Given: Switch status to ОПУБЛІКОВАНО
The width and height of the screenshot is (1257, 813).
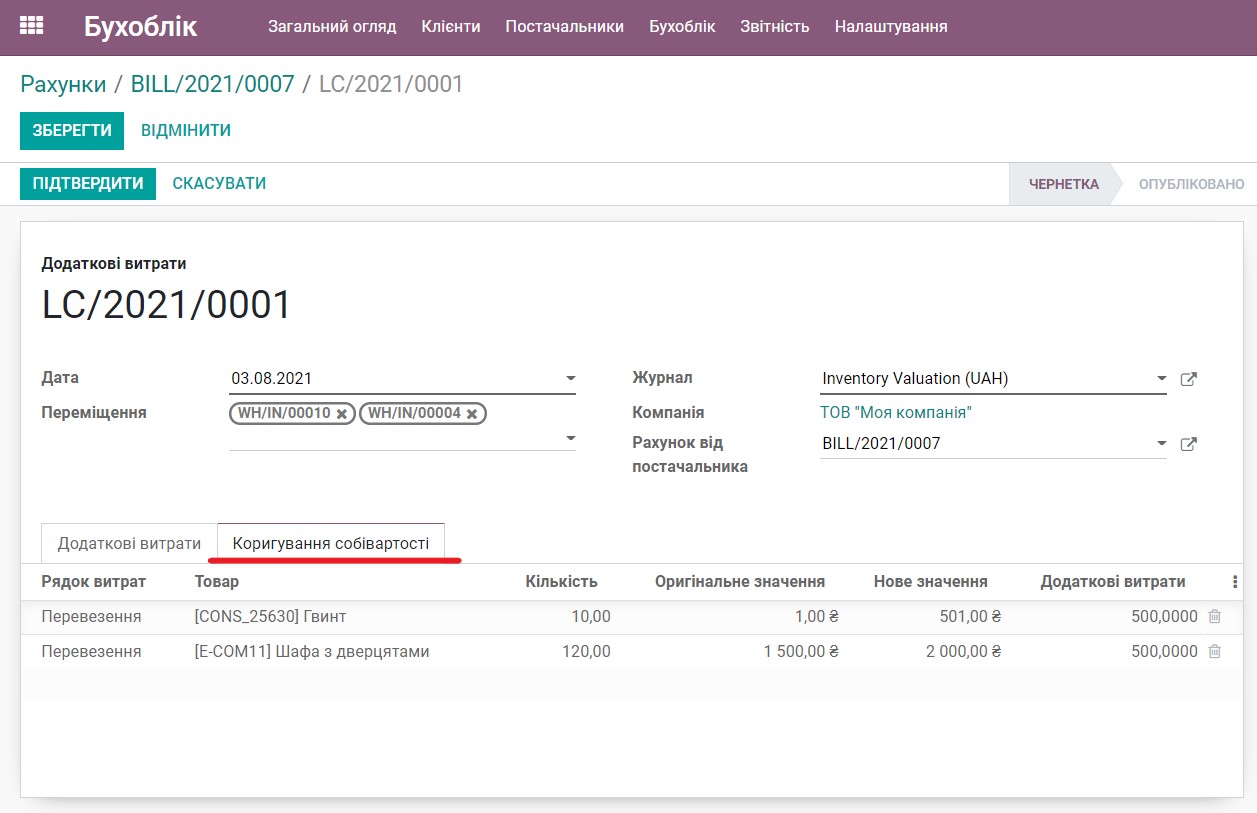Looking at the screenshot, I should click(x=1192, y=184).
